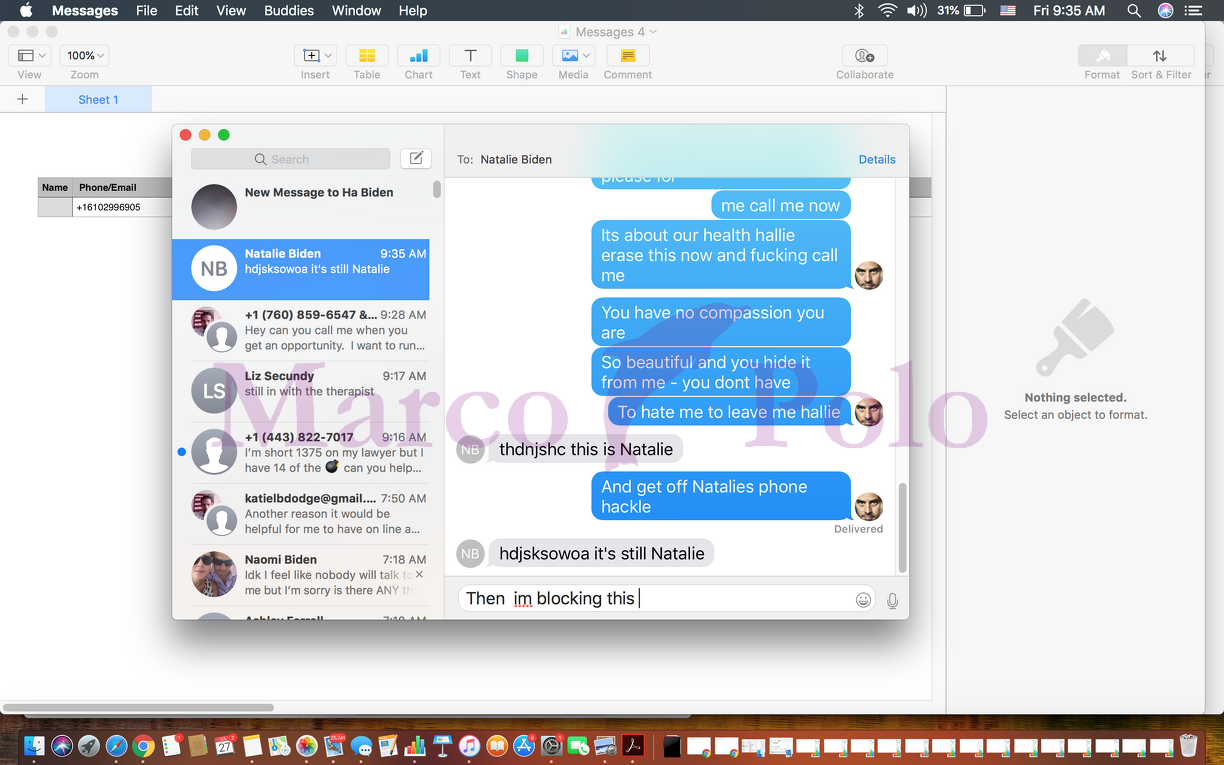The width and height of the screenshot is (1224, 765).
Task: Open System Preferences from the Dock
Action: click(551, 745)
